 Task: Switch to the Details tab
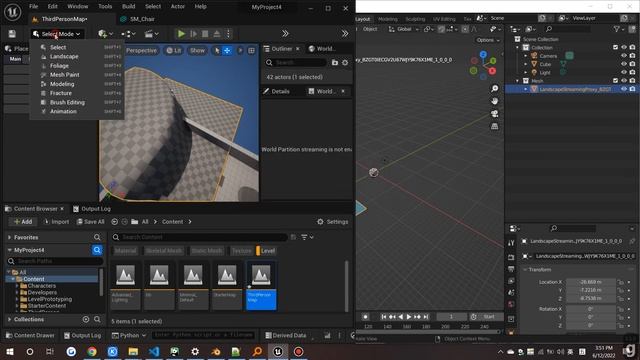click(x=276, y=91)
